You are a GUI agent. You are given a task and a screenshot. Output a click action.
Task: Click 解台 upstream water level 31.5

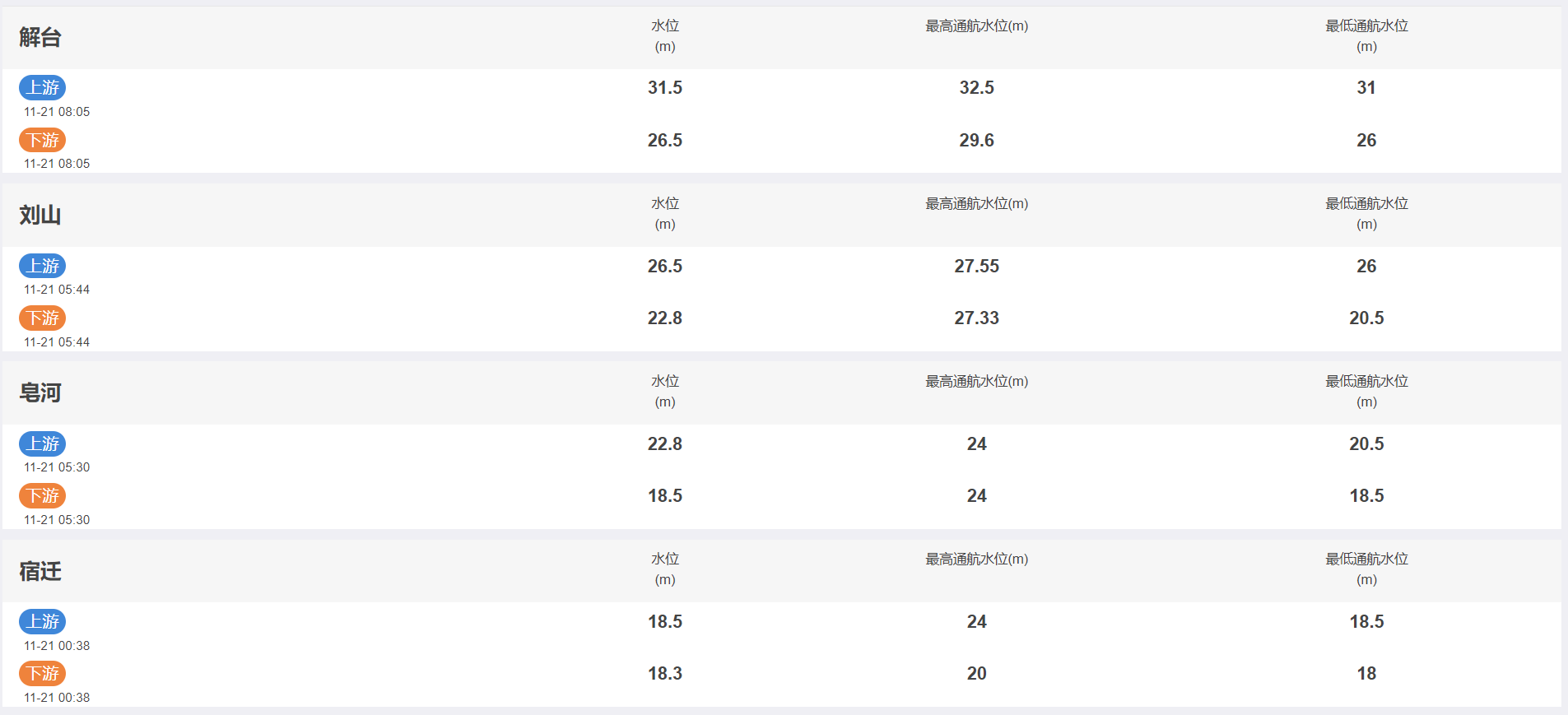(x=665, y=87)
